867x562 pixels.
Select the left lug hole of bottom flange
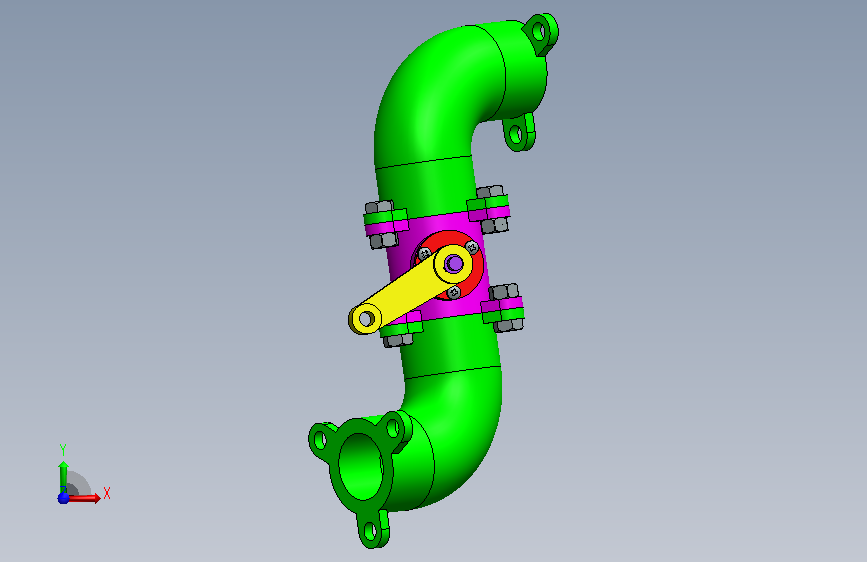pos(320,441)
